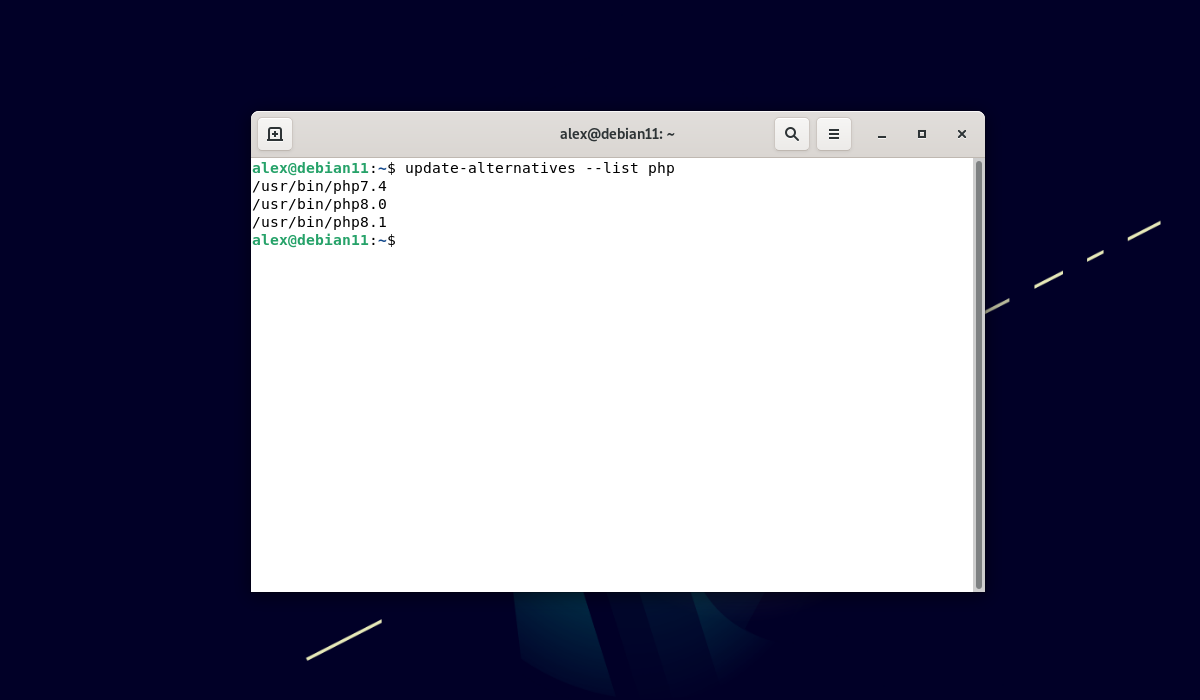1200x700 pixels.
Task: Minimize the terminal window
Action: pyautogui.click(x=882, y=134)
